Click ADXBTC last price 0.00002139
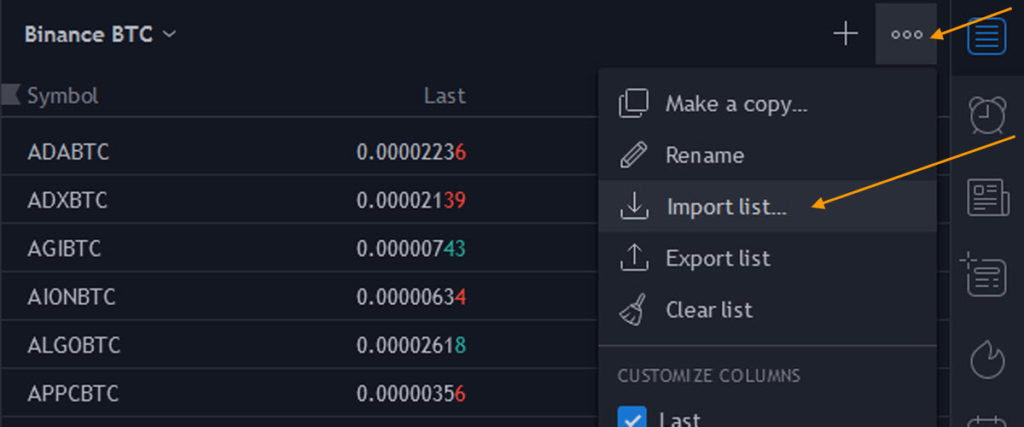1024x427 pixels. point(411,200)
